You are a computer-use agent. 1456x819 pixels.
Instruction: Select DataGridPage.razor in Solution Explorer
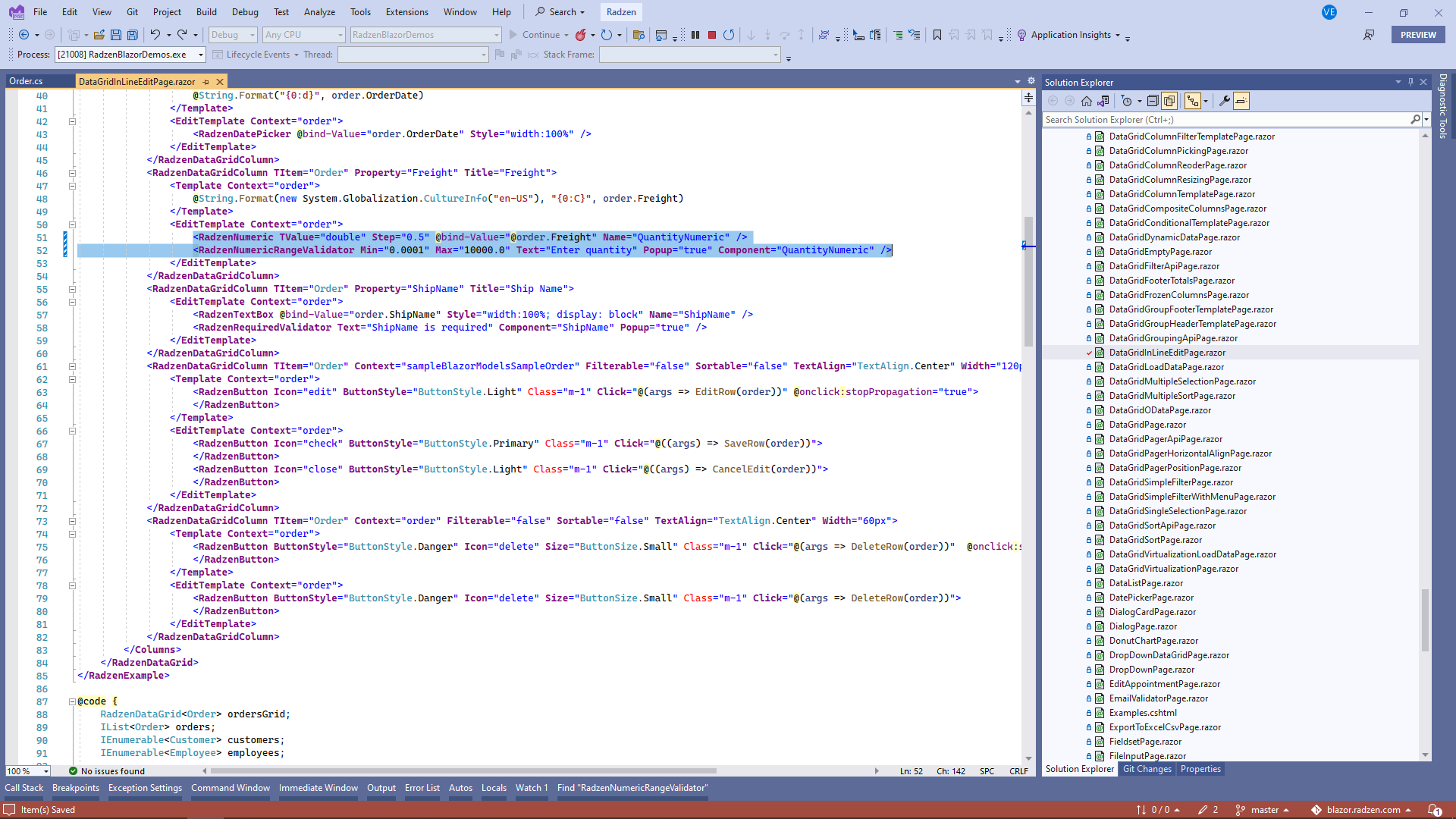click(x=1147, y=425)
